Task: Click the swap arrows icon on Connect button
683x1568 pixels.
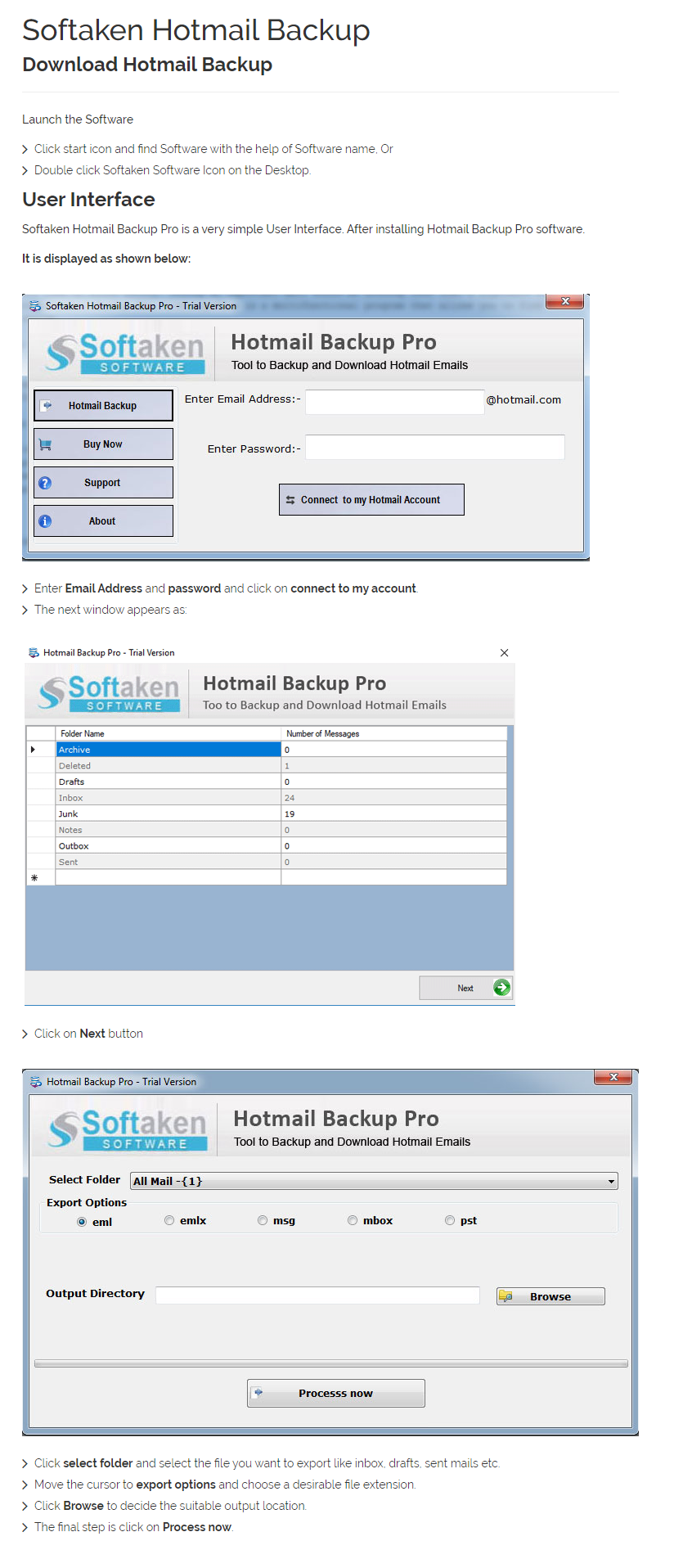Action: click(x=290, y=500)
